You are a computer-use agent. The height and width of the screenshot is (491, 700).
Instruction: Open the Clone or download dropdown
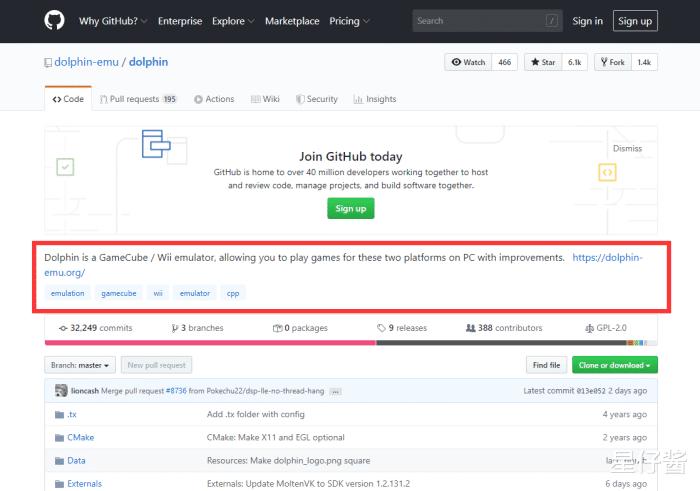point(617,366)
